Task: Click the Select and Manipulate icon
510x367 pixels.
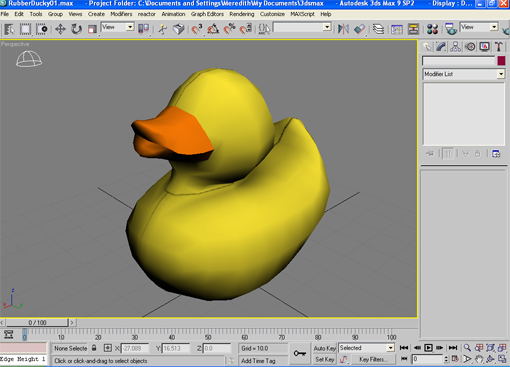Action: (x=163, y=29)
